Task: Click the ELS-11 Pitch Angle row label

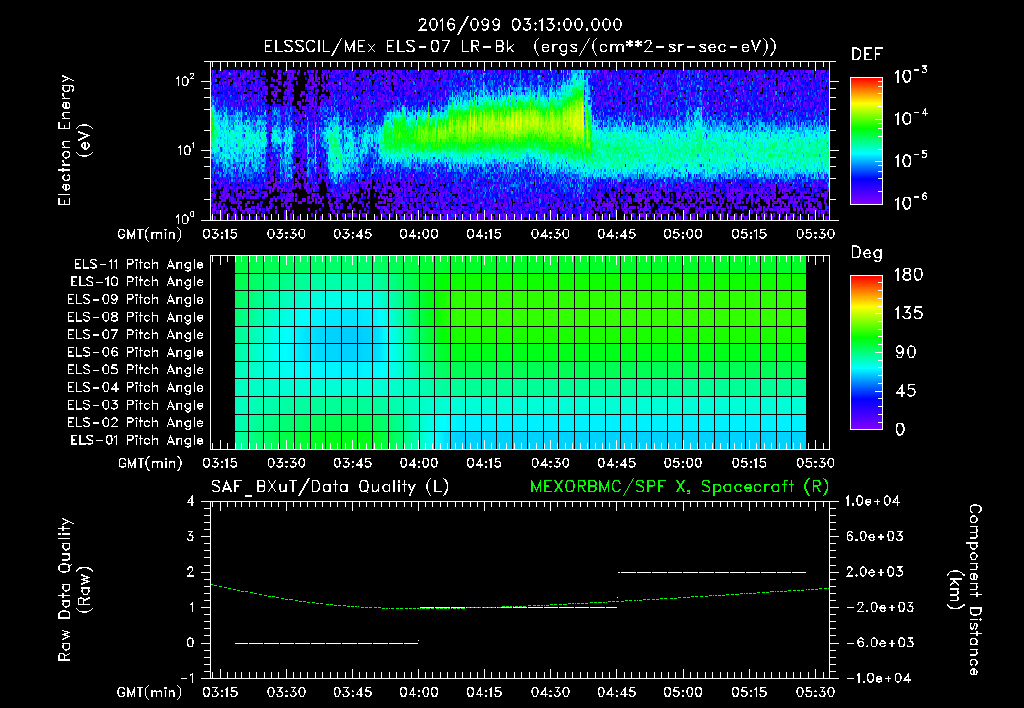Action: tap(138, 265)
